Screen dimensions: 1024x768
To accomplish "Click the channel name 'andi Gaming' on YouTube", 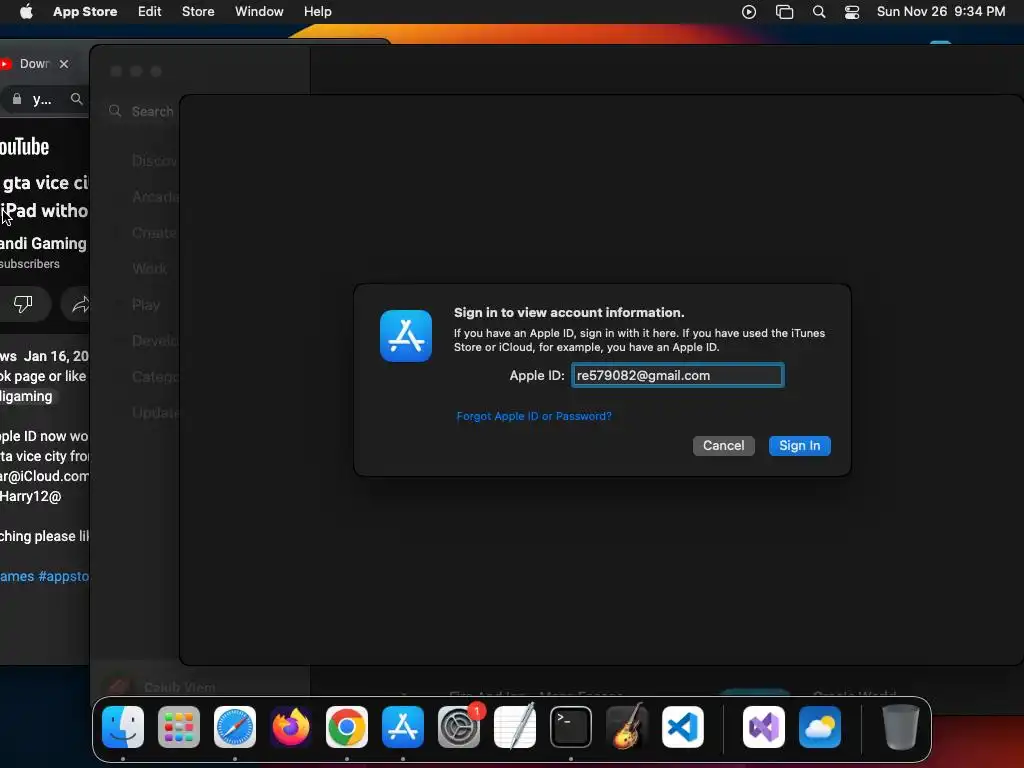I will coord(43,244).
